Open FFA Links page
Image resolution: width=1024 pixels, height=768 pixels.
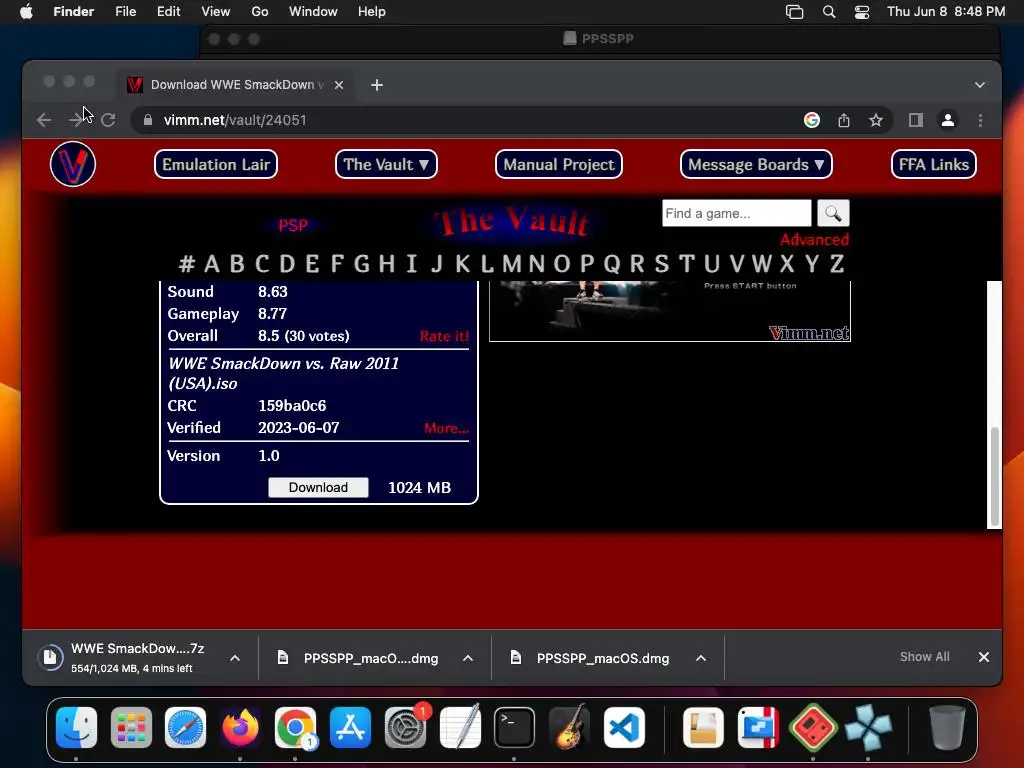click(934, 164)
